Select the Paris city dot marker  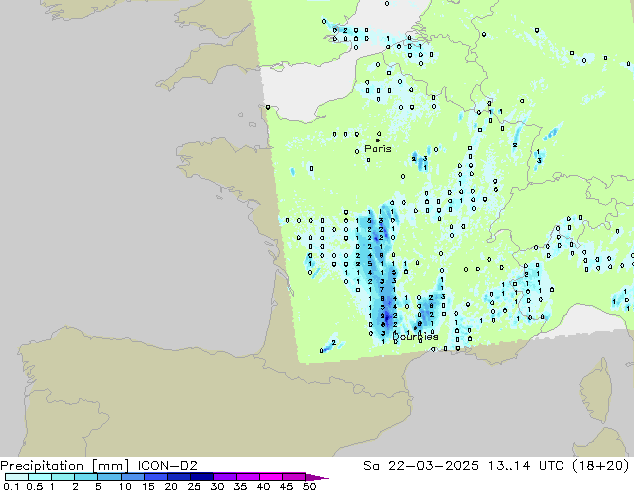pyautogui.click(x=378, y=140)
